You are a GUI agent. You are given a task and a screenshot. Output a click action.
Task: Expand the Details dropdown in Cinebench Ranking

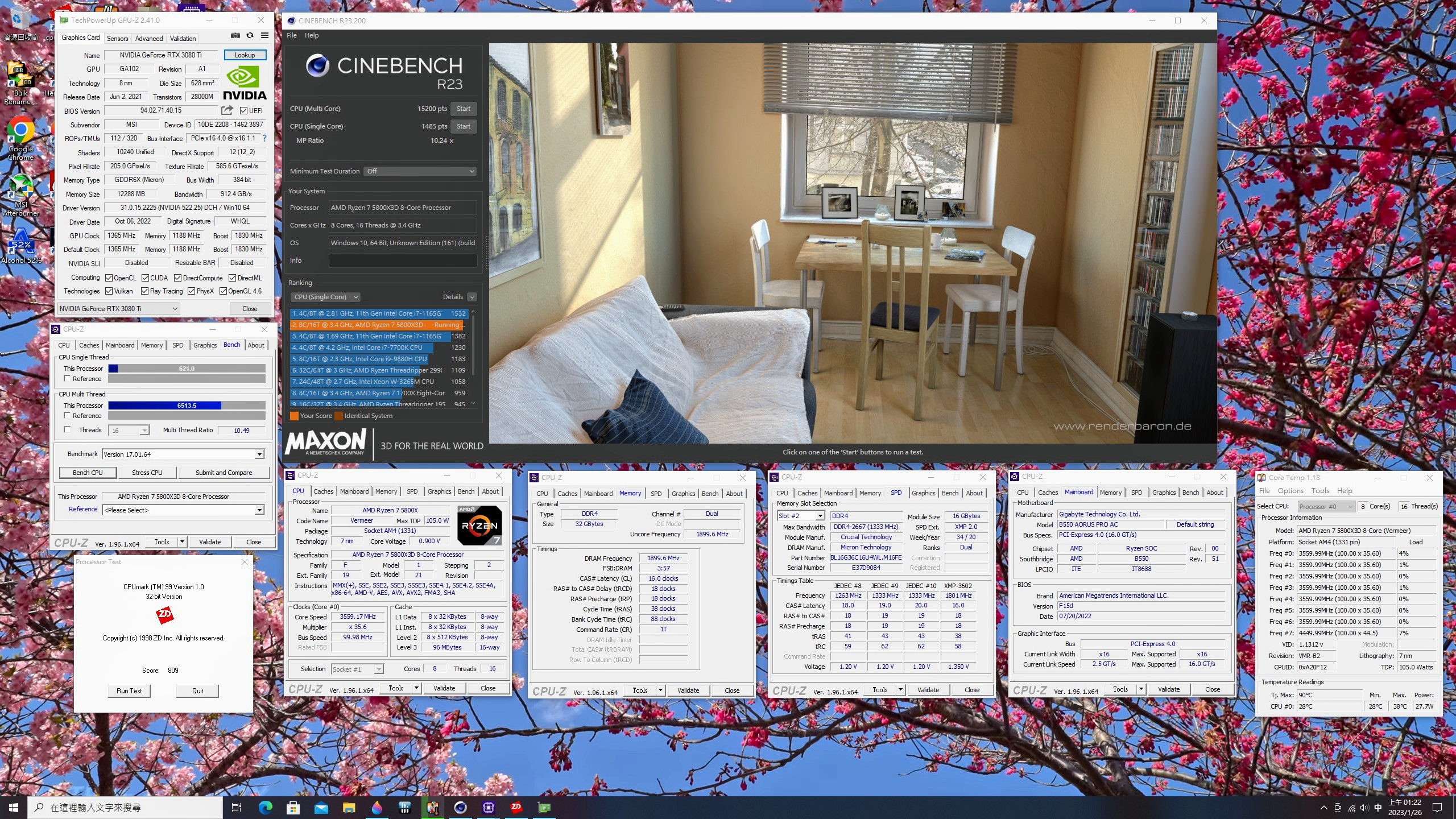pyautogui.click(x=472, y=297)
